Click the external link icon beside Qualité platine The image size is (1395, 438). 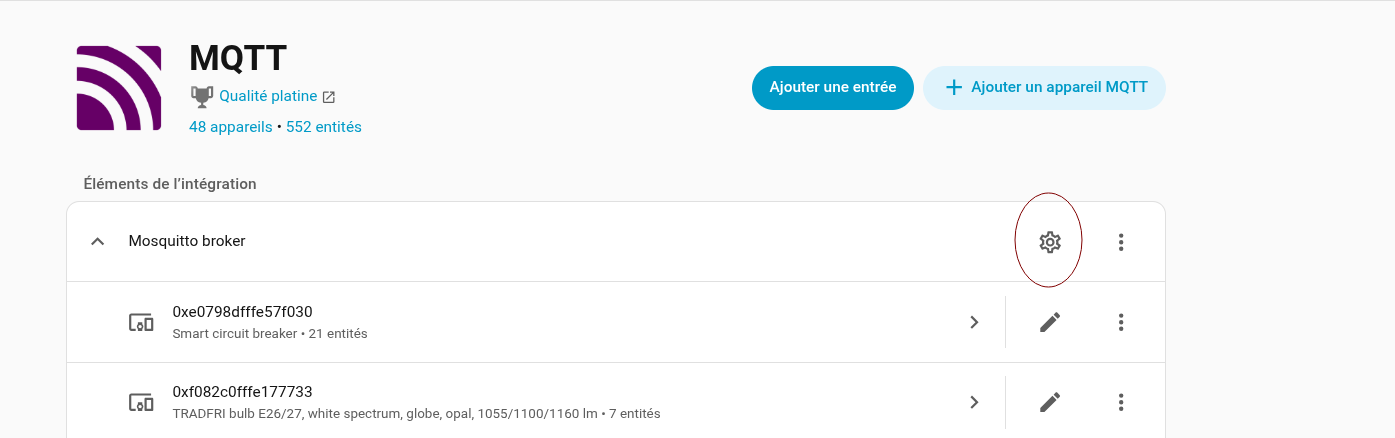click(328, 97)
